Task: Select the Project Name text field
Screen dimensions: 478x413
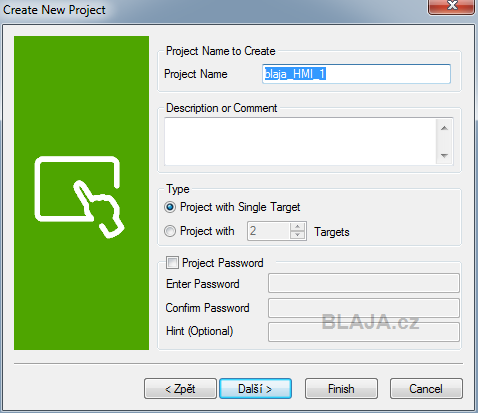Action: tap(356, 74)
